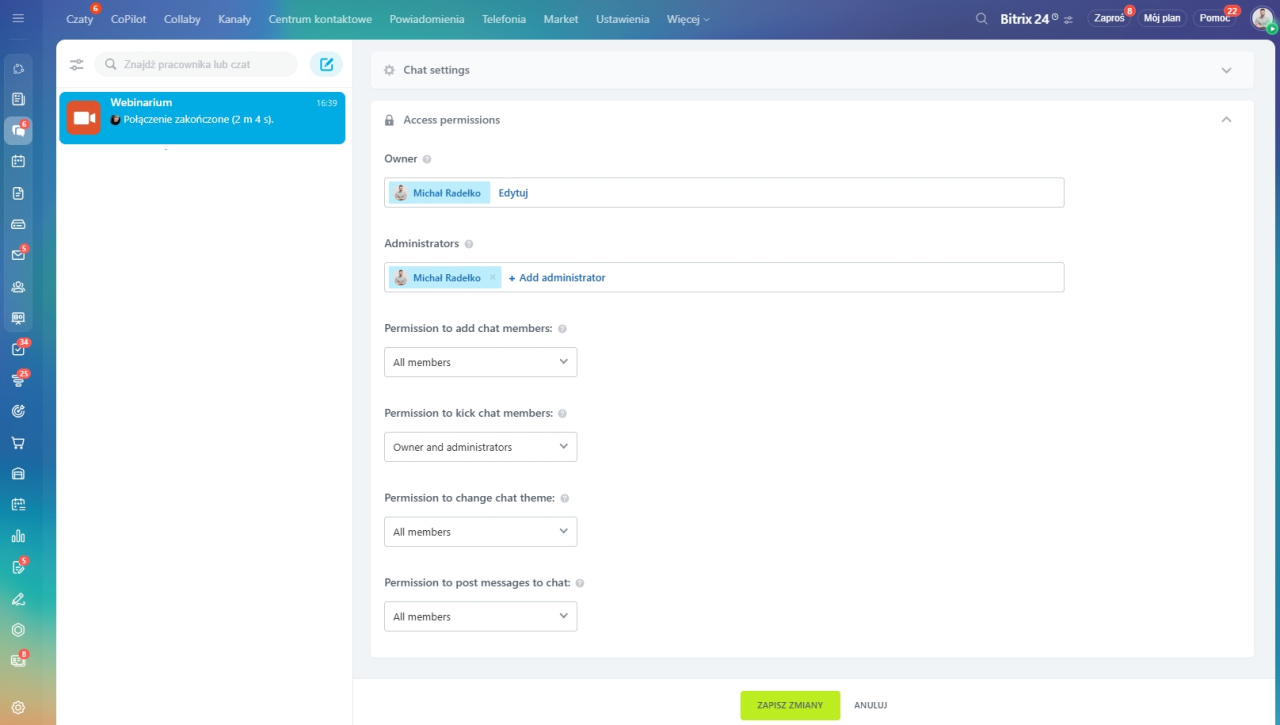Click the help icon beside Administrators label

(x=469, y=244)
